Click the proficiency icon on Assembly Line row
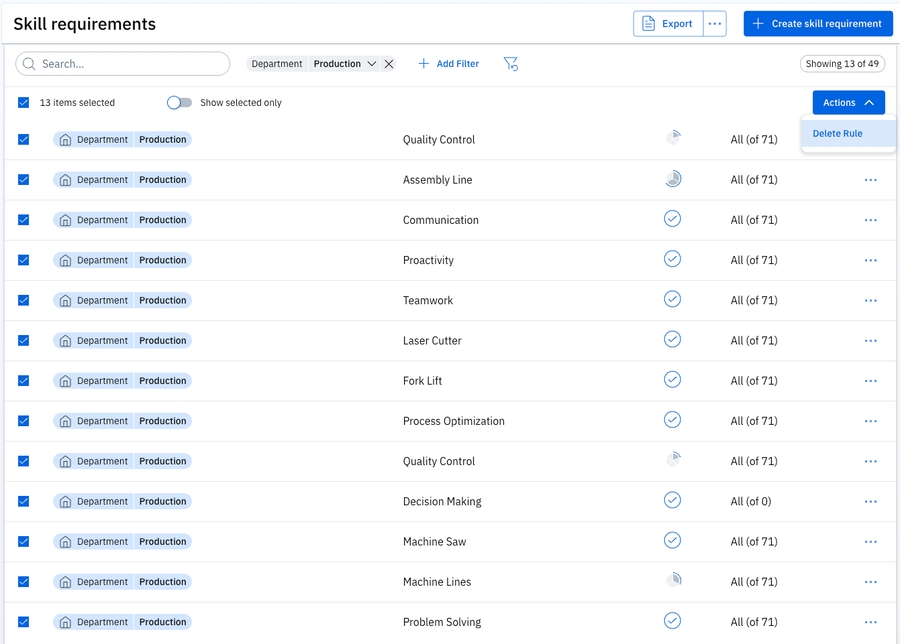The image size is (900, 644). pyautogui.click(x=673, y=179)
